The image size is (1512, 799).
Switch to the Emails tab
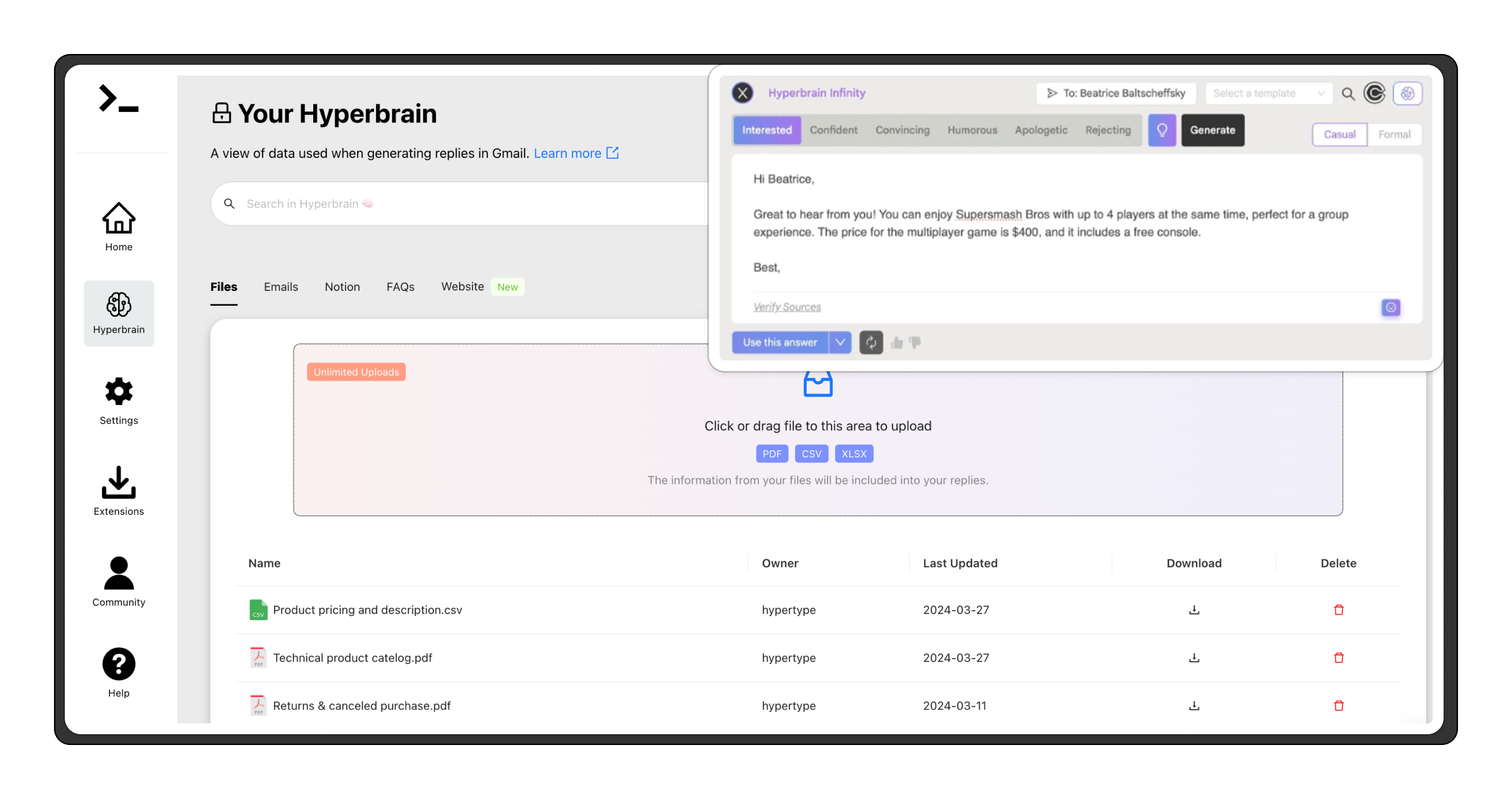[x=281, y=287]
